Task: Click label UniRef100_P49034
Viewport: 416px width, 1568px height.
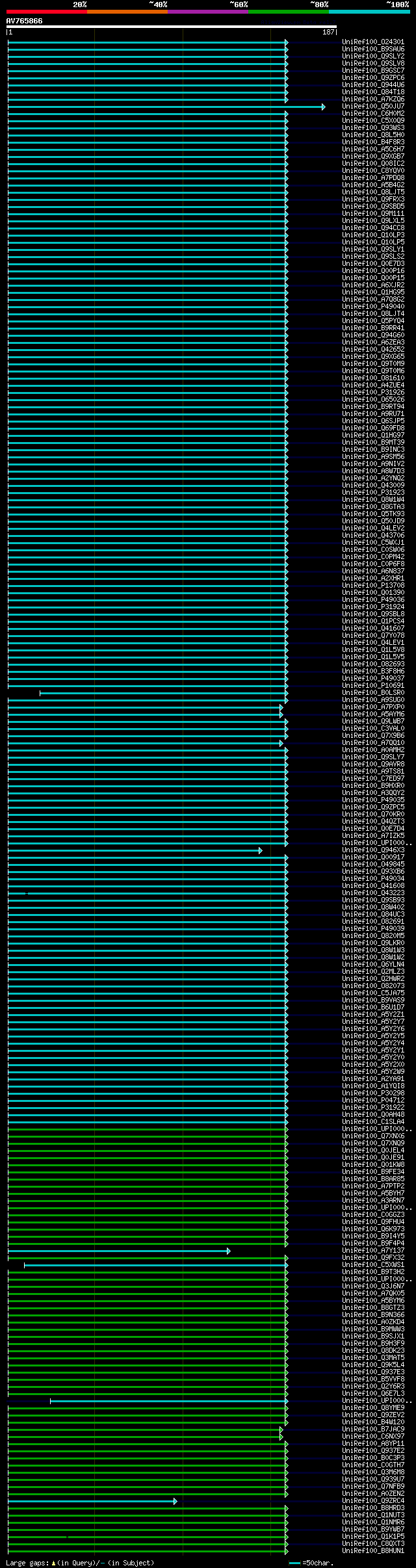Action: (373, 878)
